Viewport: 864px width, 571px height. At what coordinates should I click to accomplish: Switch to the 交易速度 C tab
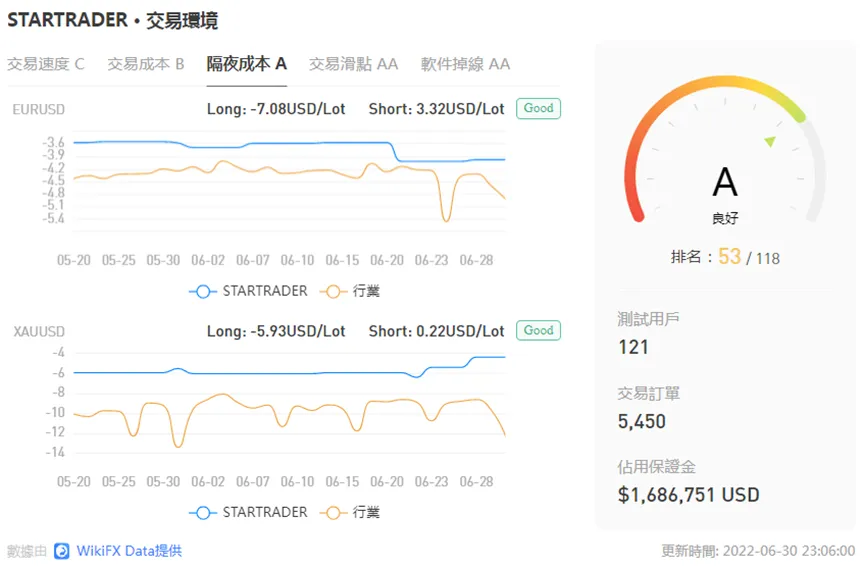(x=46, y=64)
